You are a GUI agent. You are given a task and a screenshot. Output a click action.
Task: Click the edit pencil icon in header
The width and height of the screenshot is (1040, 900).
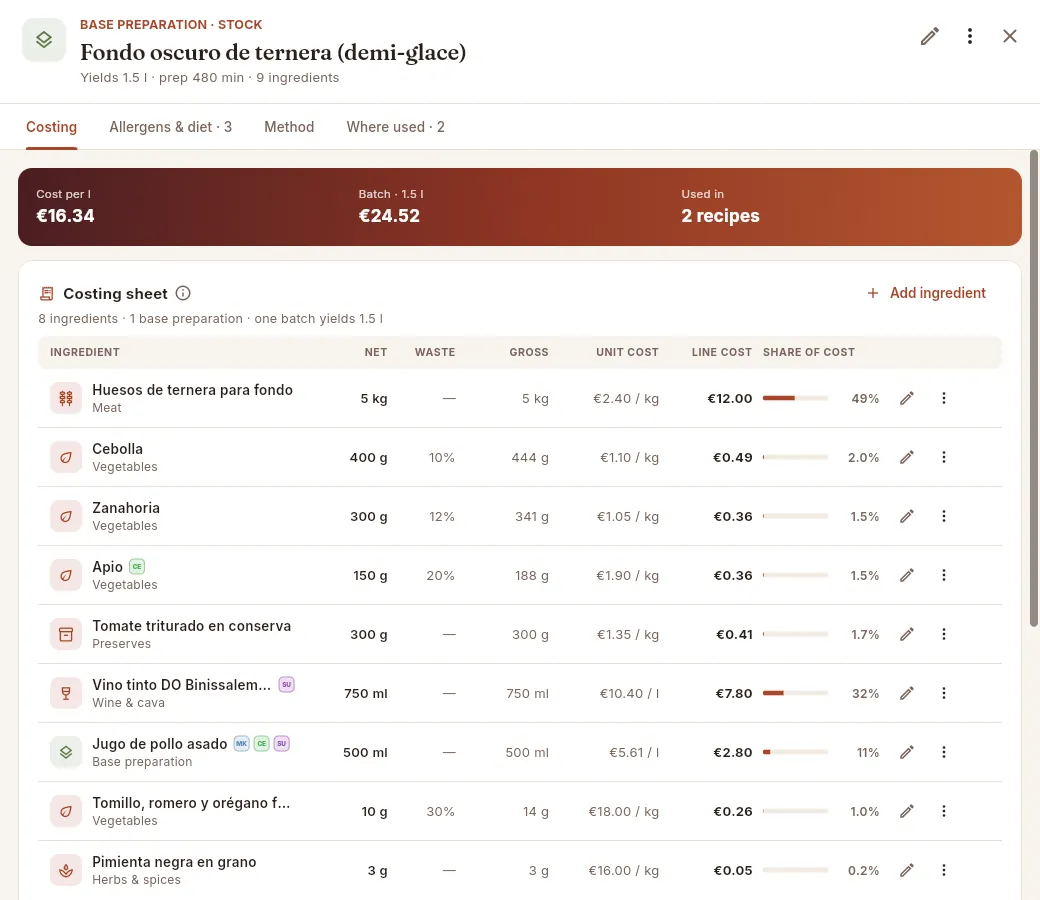(929, 36)
